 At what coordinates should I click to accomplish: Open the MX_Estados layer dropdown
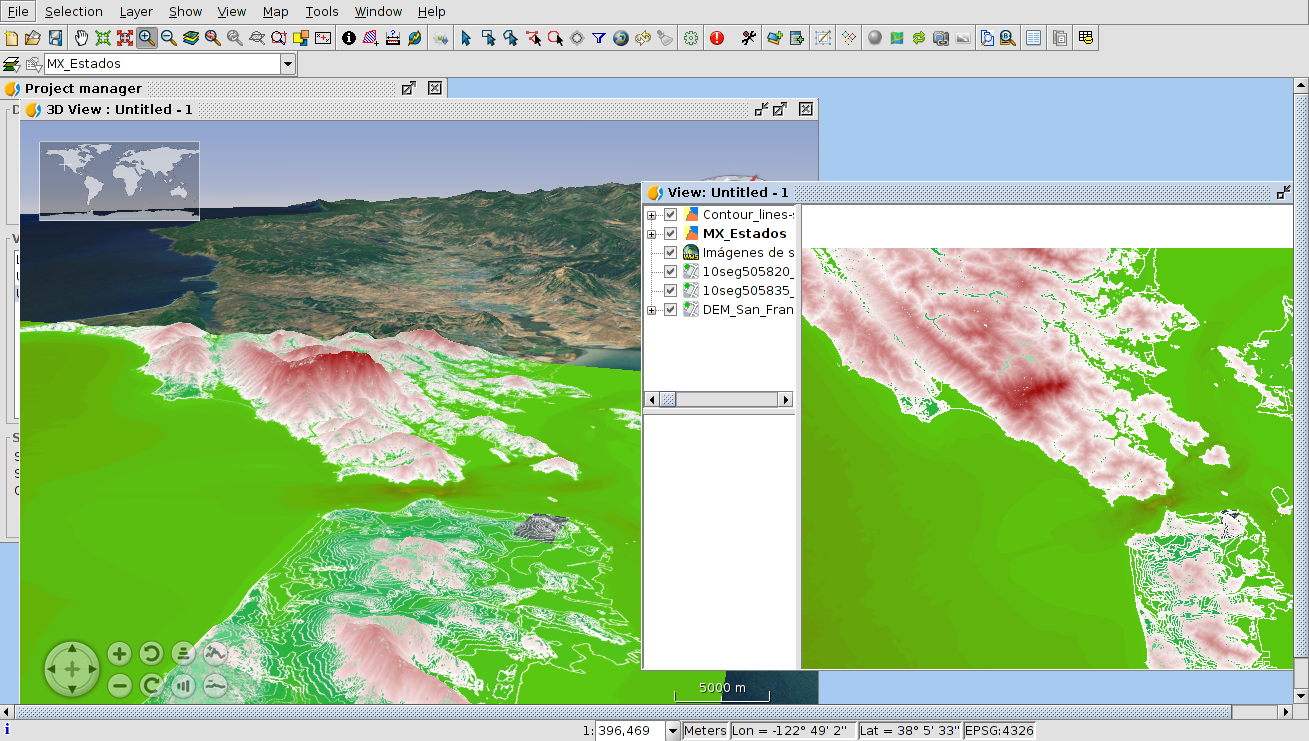[x=288, y=64]
